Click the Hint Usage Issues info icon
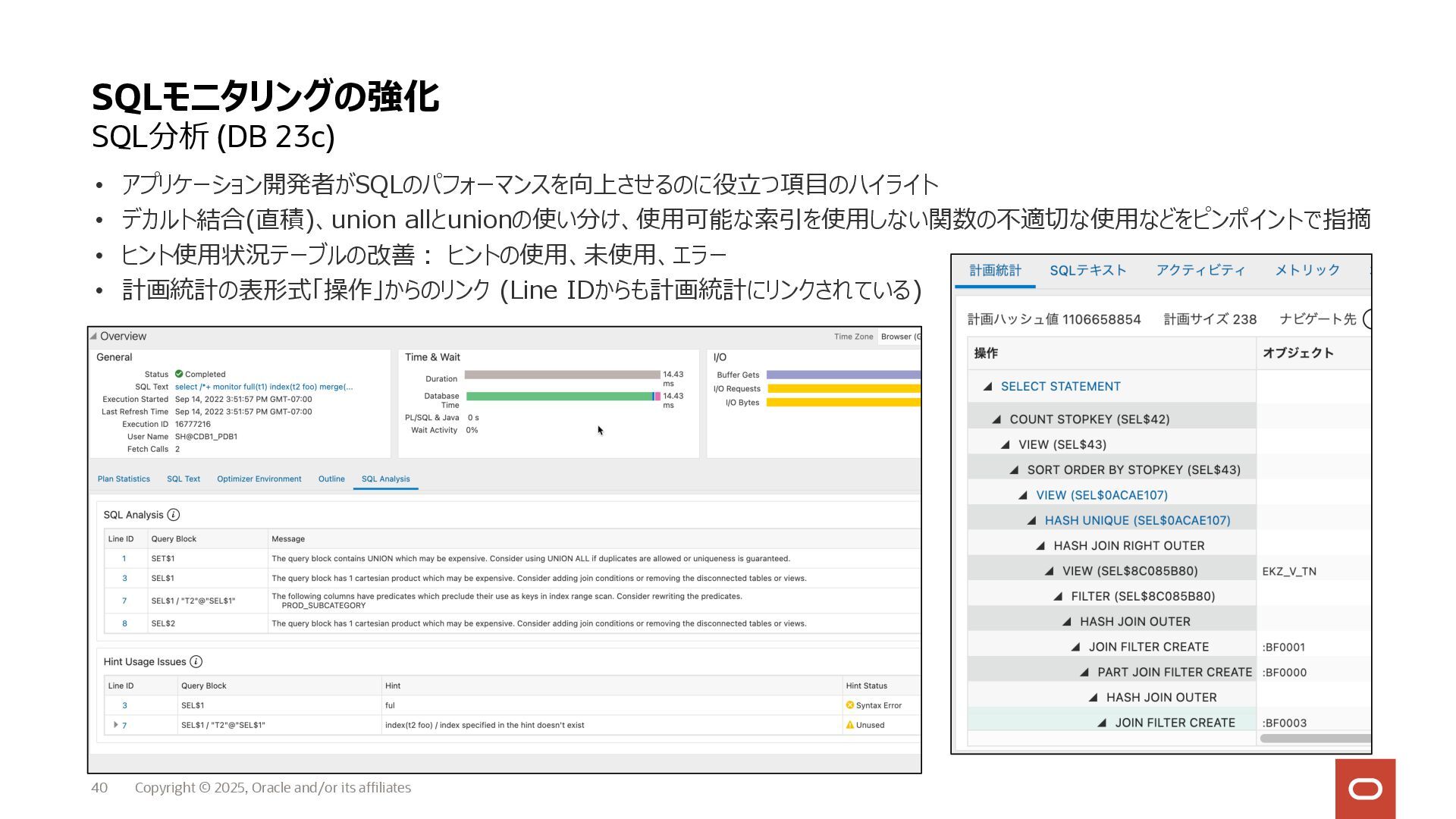 coord(196,662)
